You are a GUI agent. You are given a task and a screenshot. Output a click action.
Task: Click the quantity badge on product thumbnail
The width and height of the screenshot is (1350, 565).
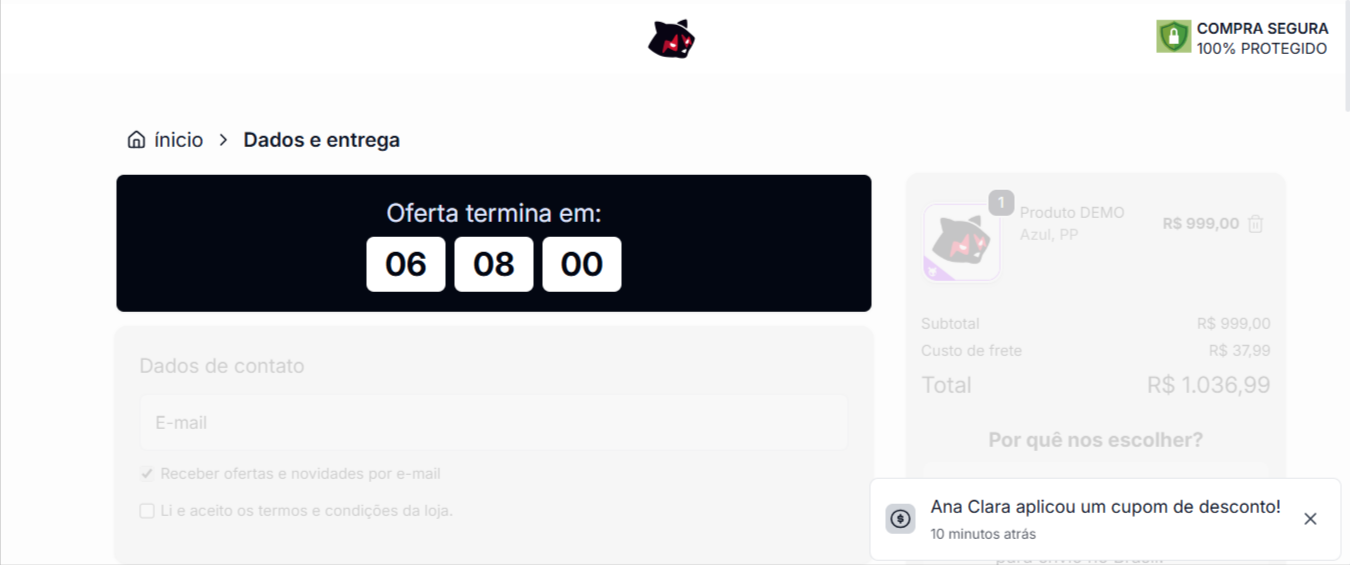(x=1001, y=203)
